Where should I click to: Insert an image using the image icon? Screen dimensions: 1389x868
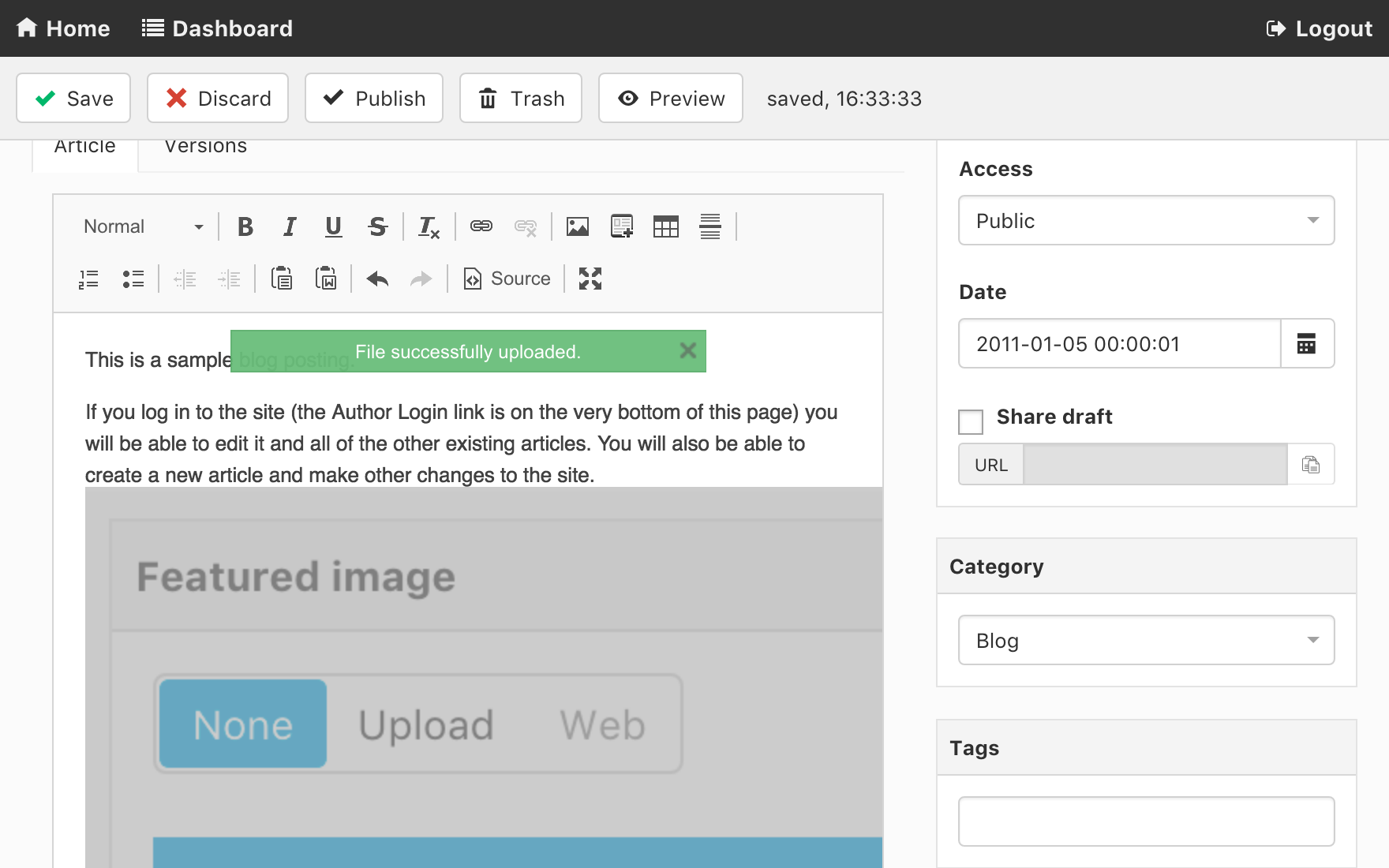click(x=578, y=227)
